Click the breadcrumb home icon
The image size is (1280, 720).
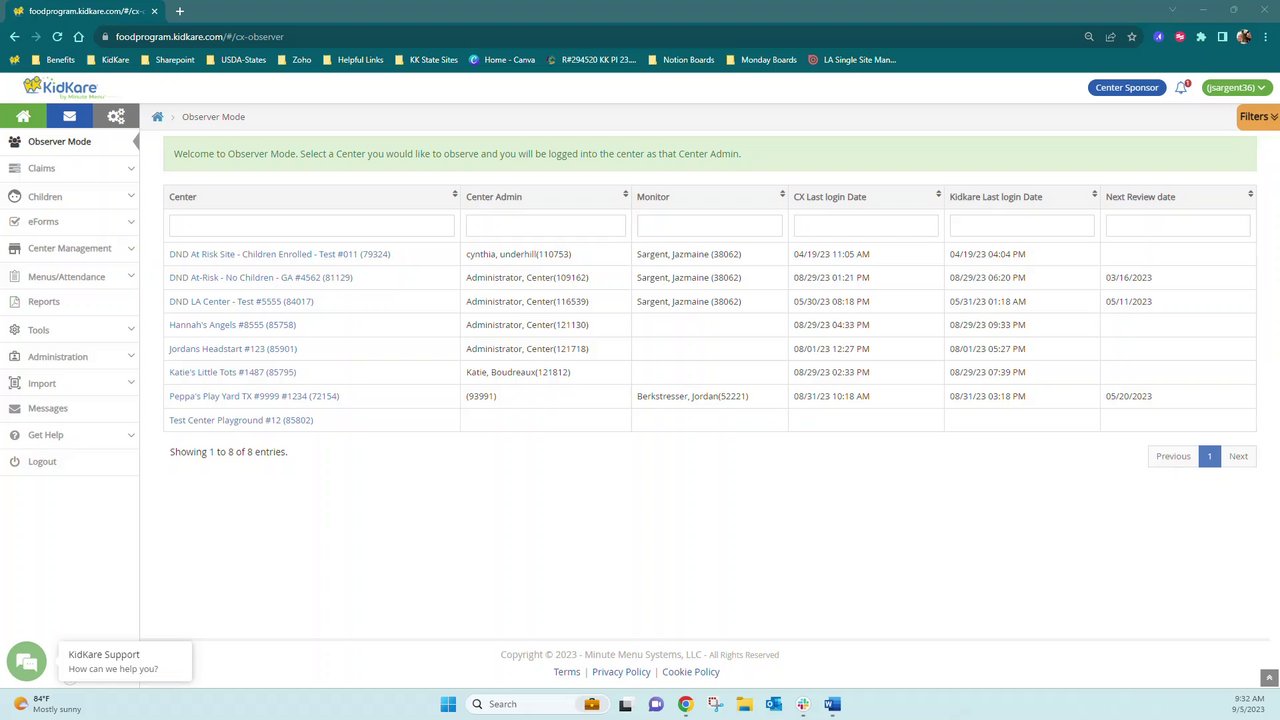(x=157, y=117)
